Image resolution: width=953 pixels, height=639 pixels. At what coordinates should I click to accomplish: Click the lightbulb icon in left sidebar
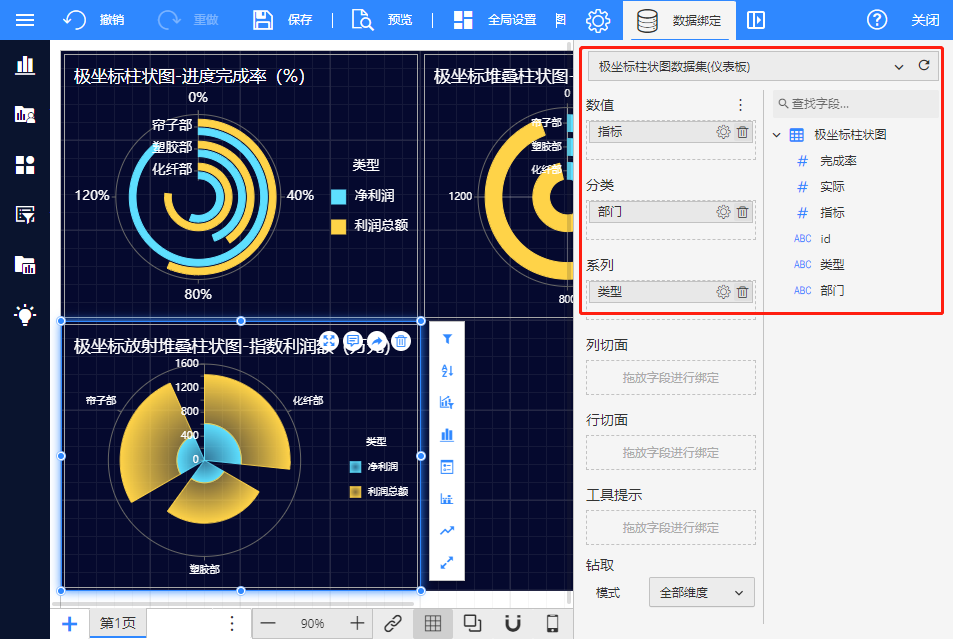point(25,315)
